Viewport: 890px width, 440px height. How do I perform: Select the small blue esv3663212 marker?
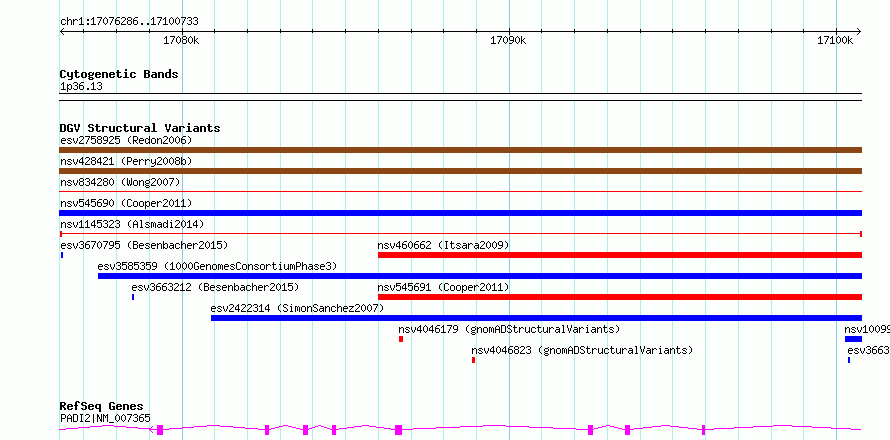tap(133, 297)
